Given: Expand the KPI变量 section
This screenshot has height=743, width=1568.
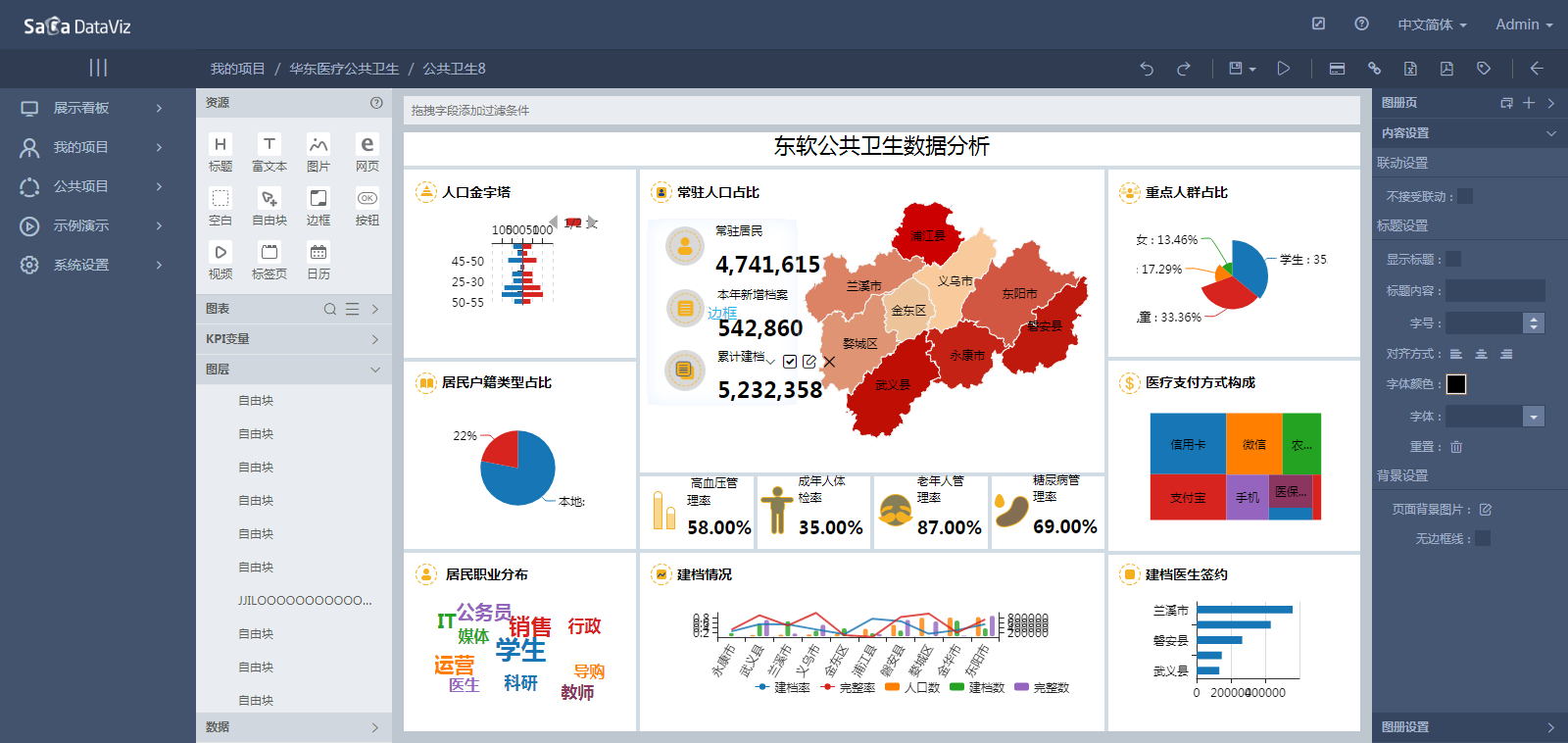Looking at the screenshot, I should 292,339.
